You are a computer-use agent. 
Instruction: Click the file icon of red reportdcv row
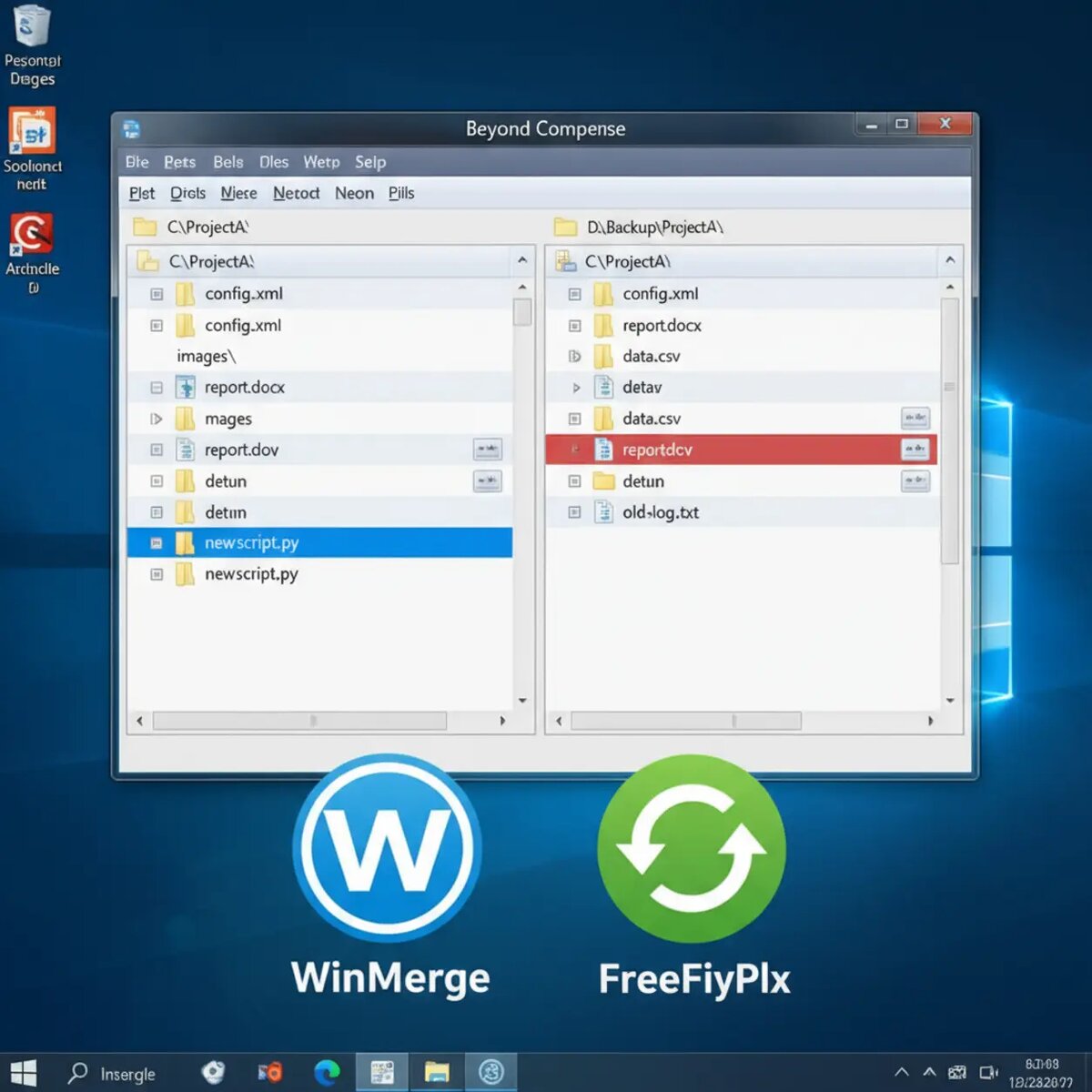click(603, 450)
